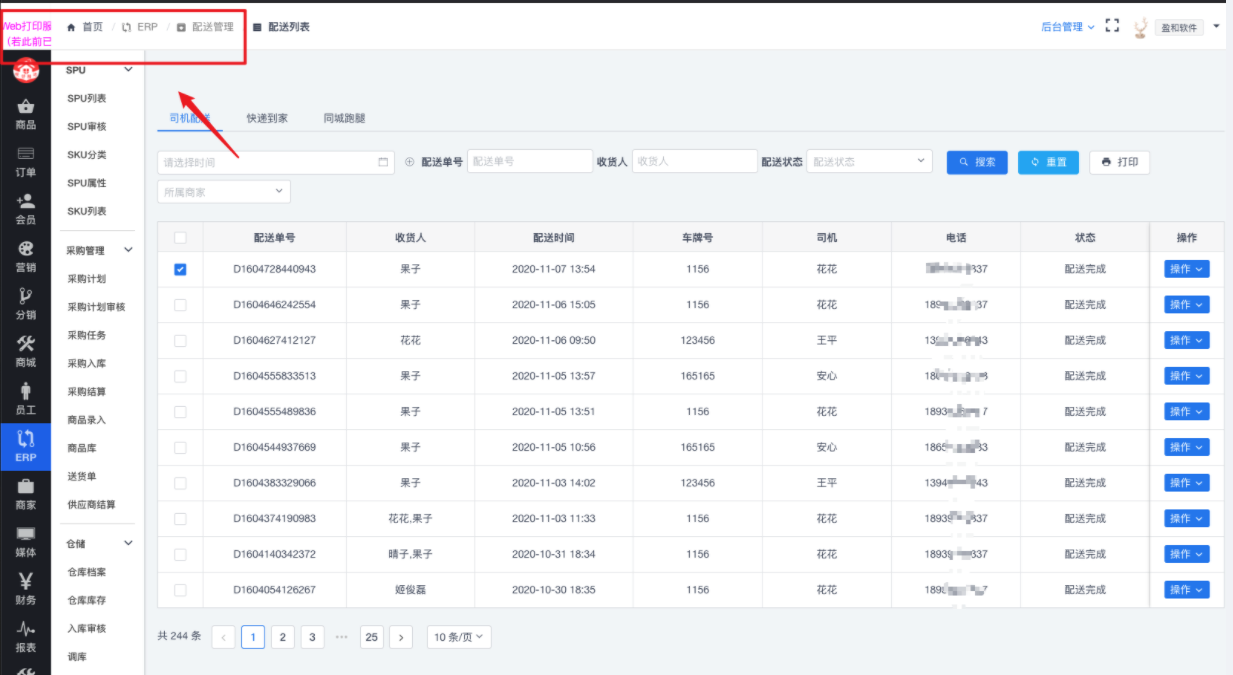The width and height of the screenshot is (1233, 675).
Task: Select the 分销 module icon
Action: point(26,304)
